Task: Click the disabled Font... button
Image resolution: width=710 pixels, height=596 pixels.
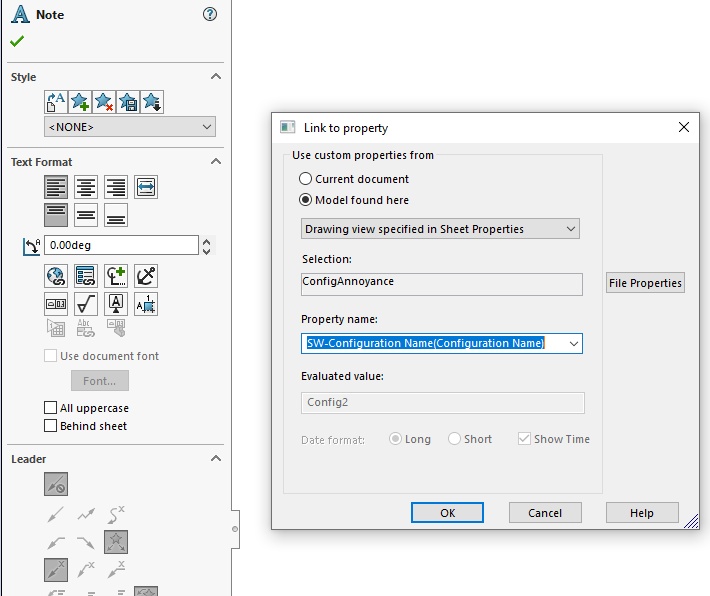Action: pyautogui.click(x=100, y=381)
